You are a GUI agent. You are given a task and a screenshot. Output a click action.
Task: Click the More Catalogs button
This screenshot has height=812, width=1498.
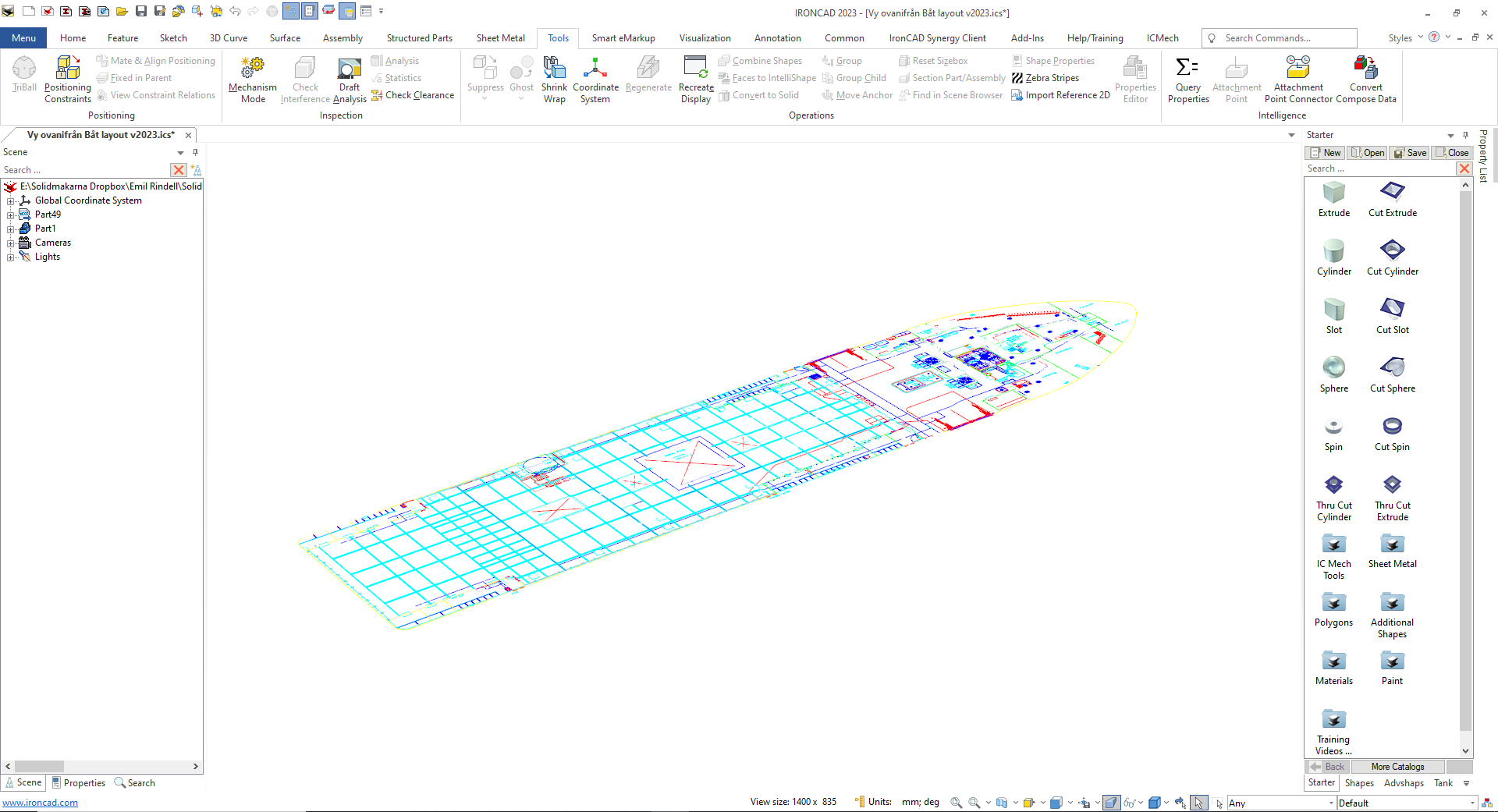click(x=1397, y=767)
